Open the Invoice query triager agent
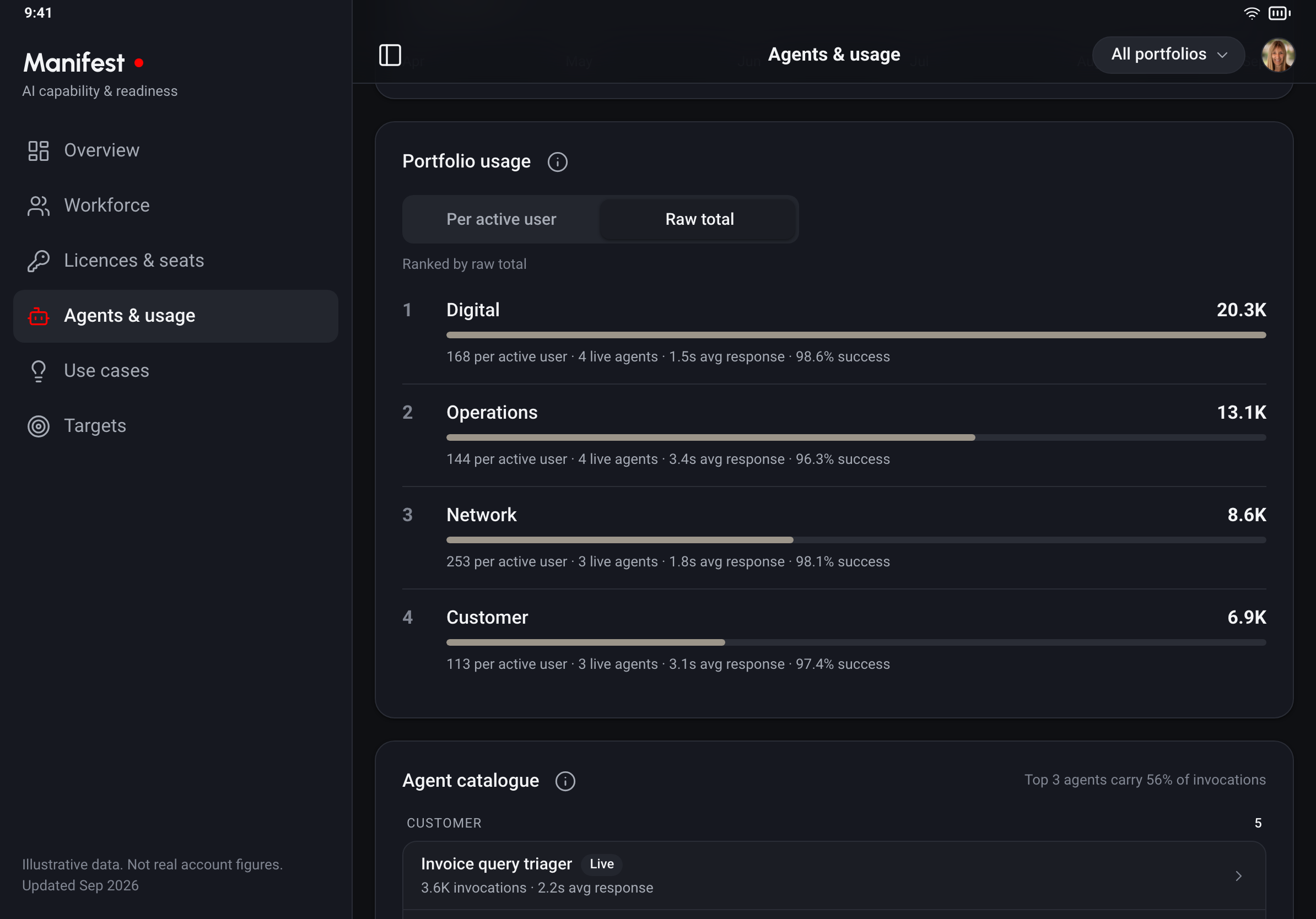Image resolution: width=1316 pixels, height=919 pixels. pos(833,875)
